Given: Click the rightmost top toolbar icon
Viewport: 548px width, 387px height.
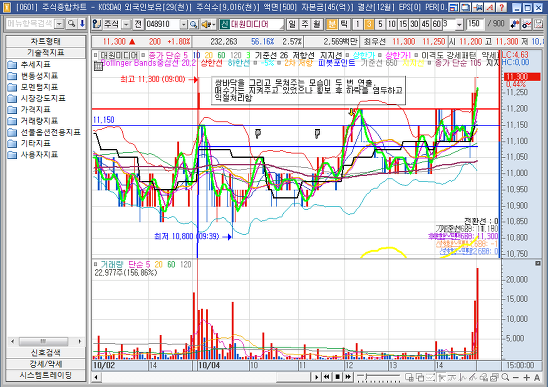Looking at the screenshot, I should tap(538, 24).
